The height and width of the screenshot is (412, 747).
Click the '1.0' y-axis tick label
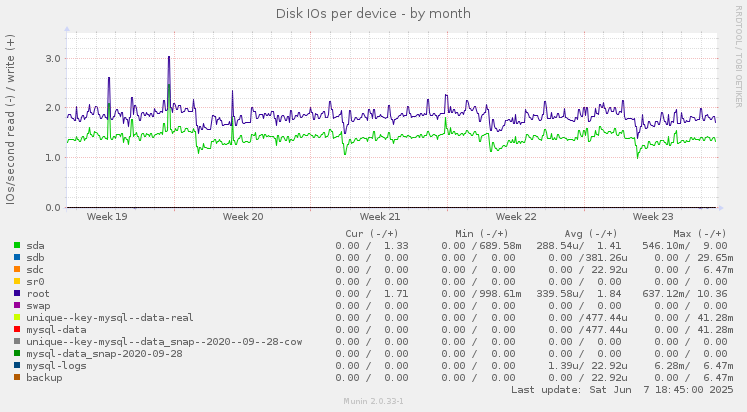pos(53,158)
